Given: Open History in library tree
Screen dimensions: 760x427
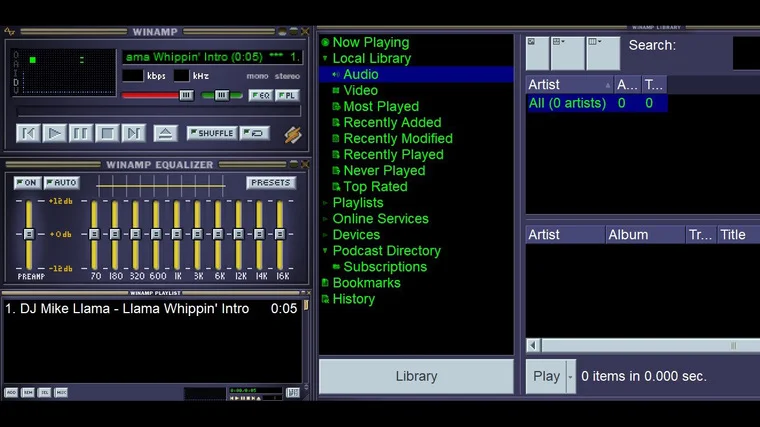Looking at the screenshot, I should pyautogui.click(x=354, y=299).
